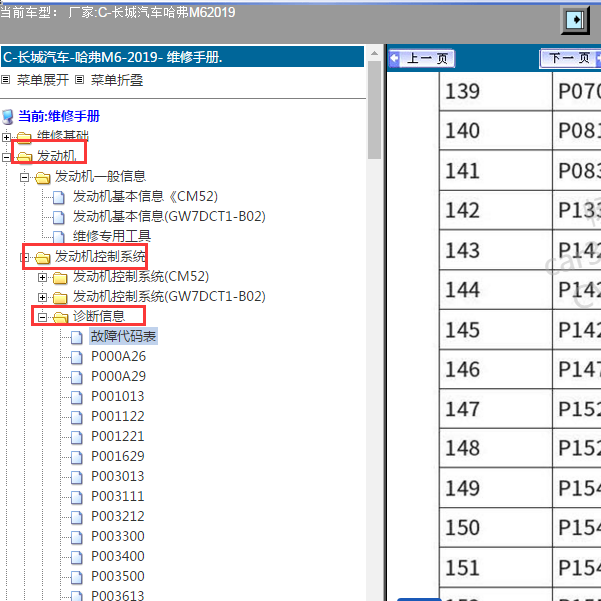Go to previous page 上一页
This screenshot has height=601, width=601.
click(421, 59)
